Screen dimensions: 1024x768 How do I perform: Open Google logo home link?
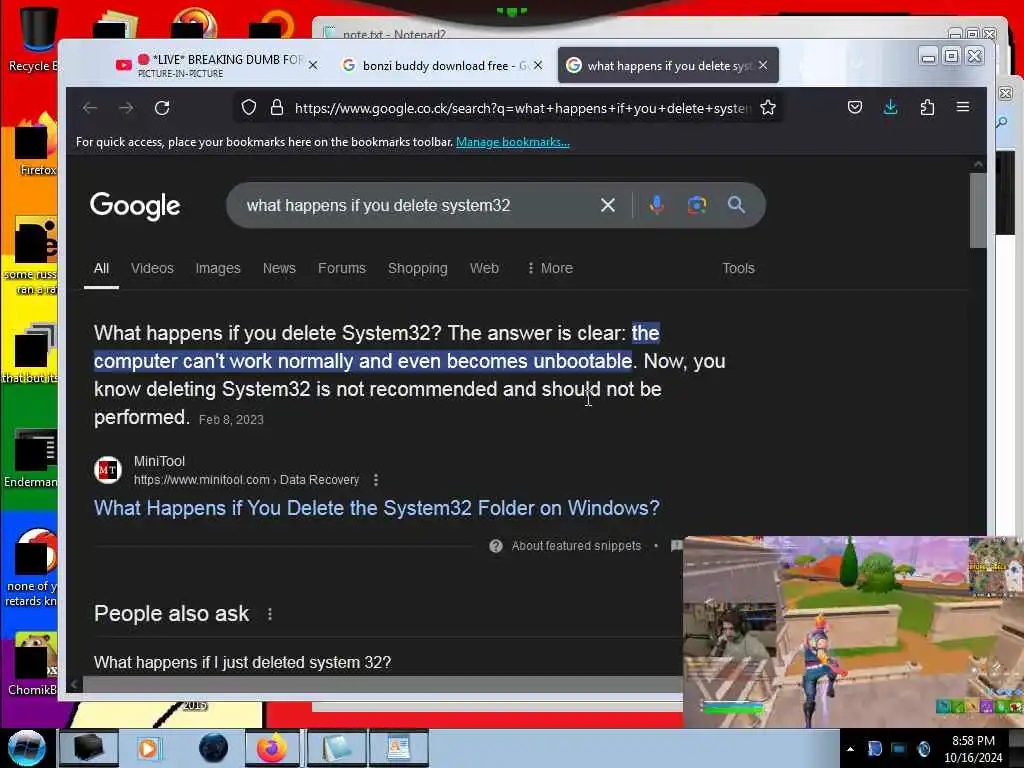(x=135, y=206)
